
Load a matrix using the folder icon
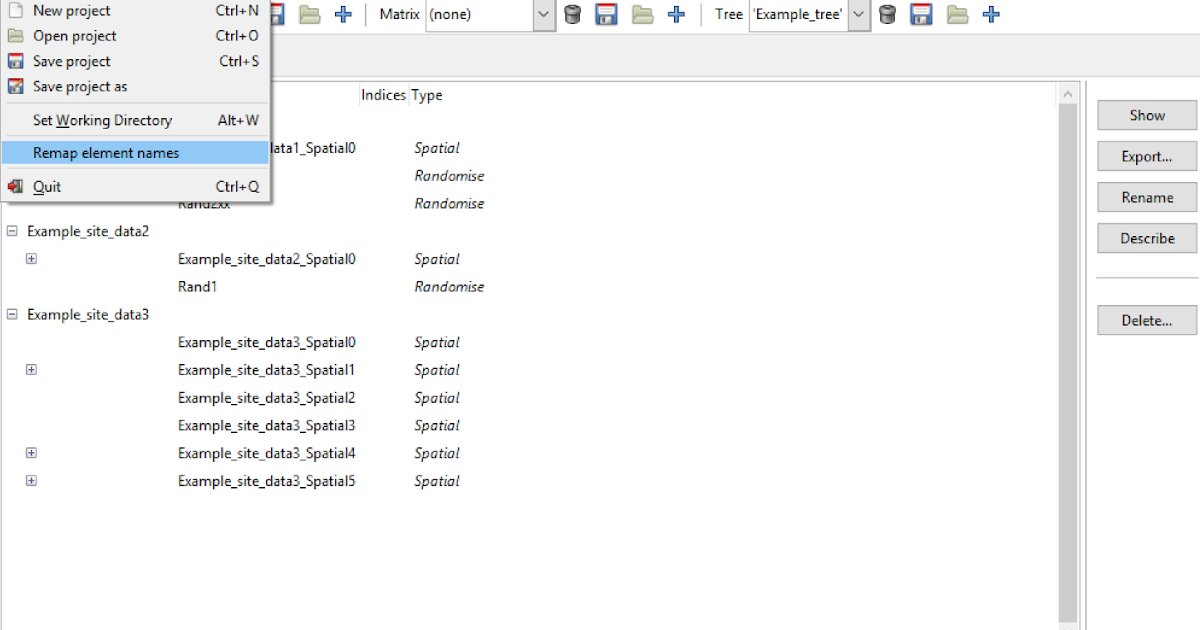point(642,14)
